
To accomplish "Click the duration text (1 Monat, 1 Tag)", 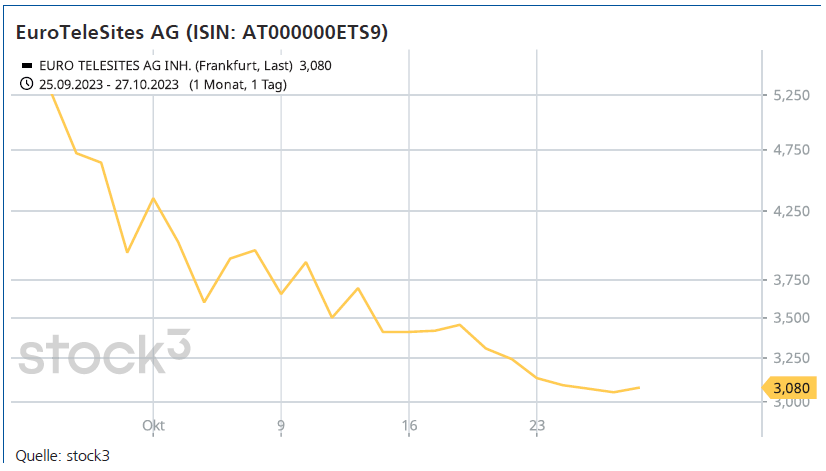I will pos(238,84).
